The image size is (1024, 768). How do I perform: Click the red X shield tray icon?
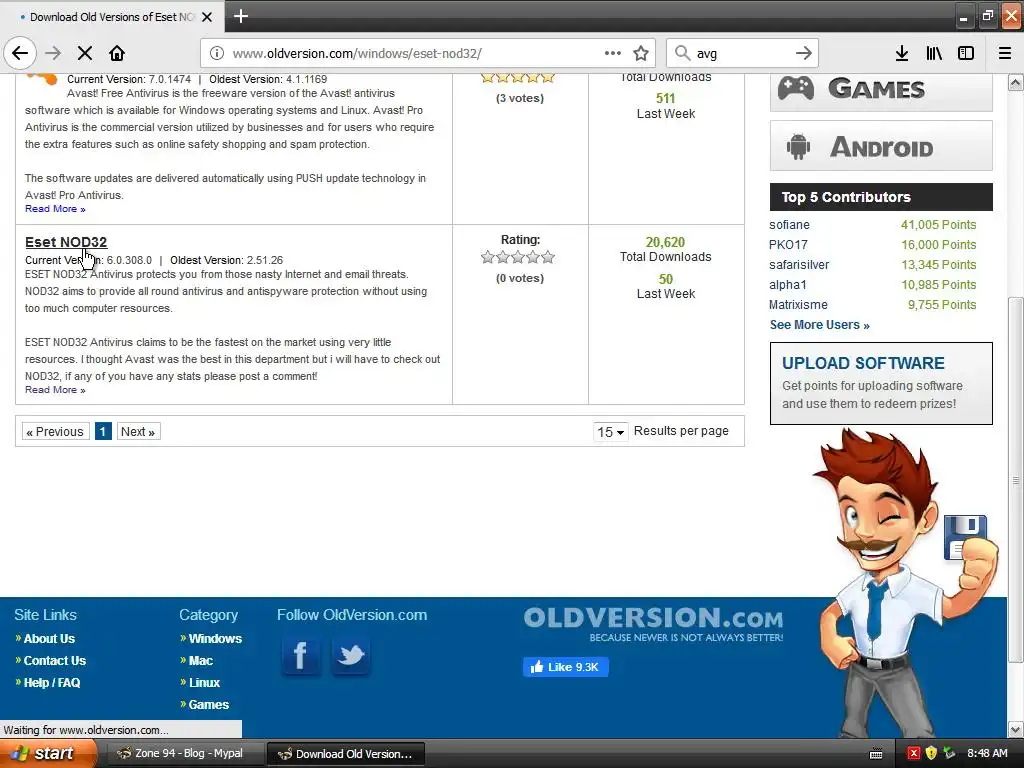[914, 754]
